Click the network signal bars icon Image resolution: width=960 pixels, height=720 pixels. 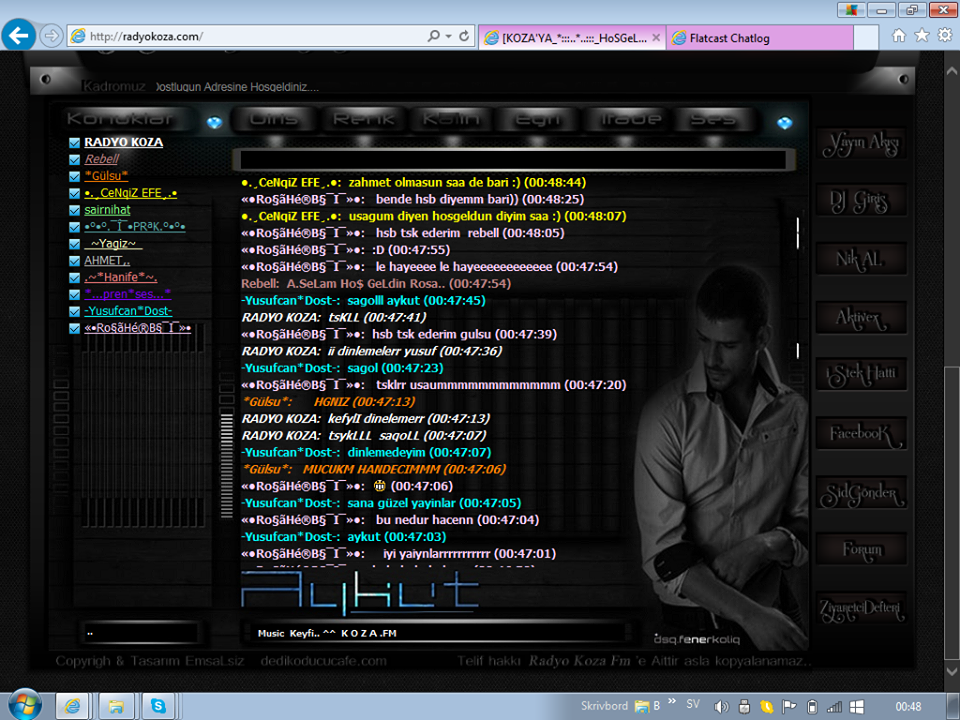[834, 707]
